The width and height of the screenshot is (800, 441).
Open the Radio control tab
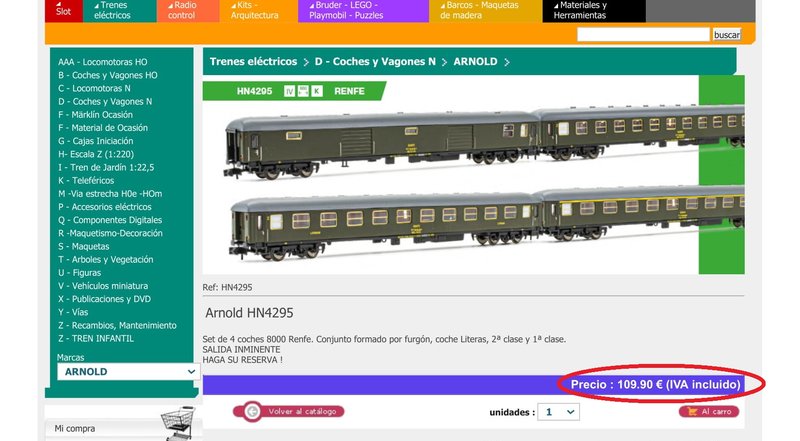(188, 11)
